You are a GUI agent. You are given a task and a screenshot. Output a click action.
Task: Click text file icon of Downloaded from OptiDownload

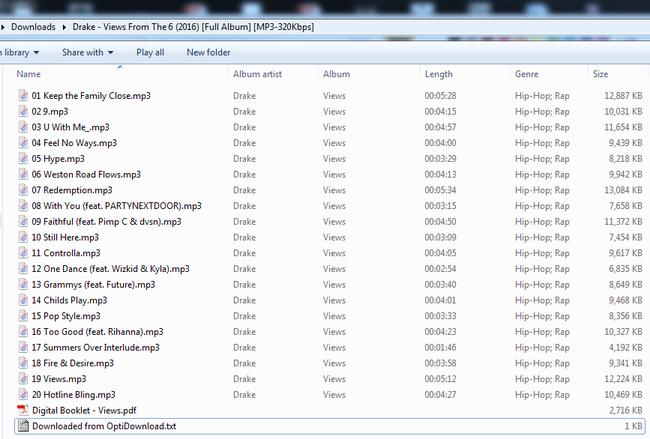click(x=24, y=426)
